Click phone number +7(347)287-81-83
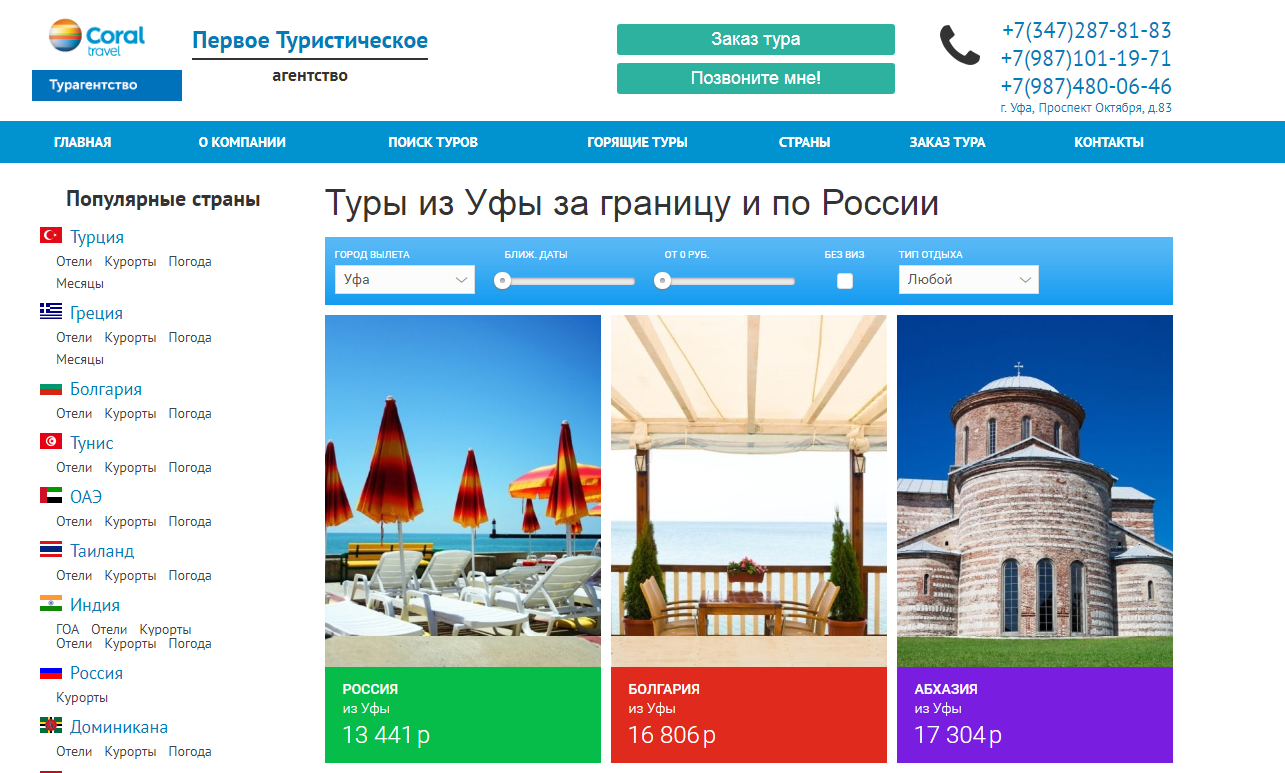Image resolution: width=1285 pixels, height=773 pixels. point(1086,30)
